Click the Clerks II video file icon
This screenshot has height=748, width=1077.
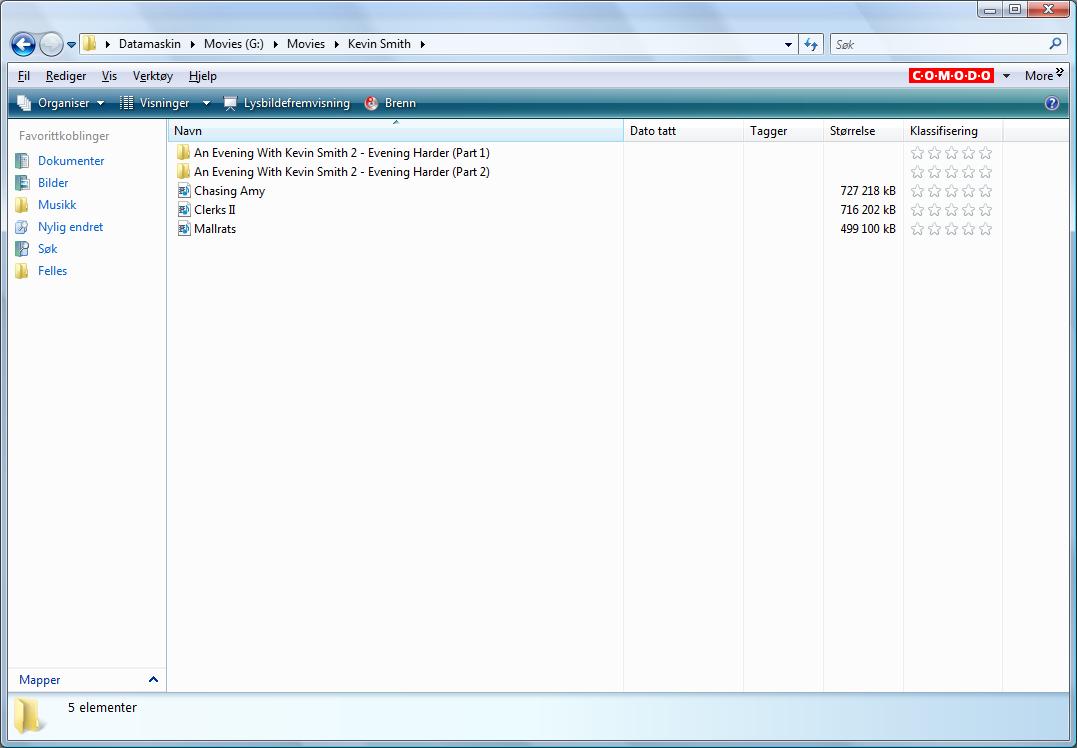[x=184, y=209]
